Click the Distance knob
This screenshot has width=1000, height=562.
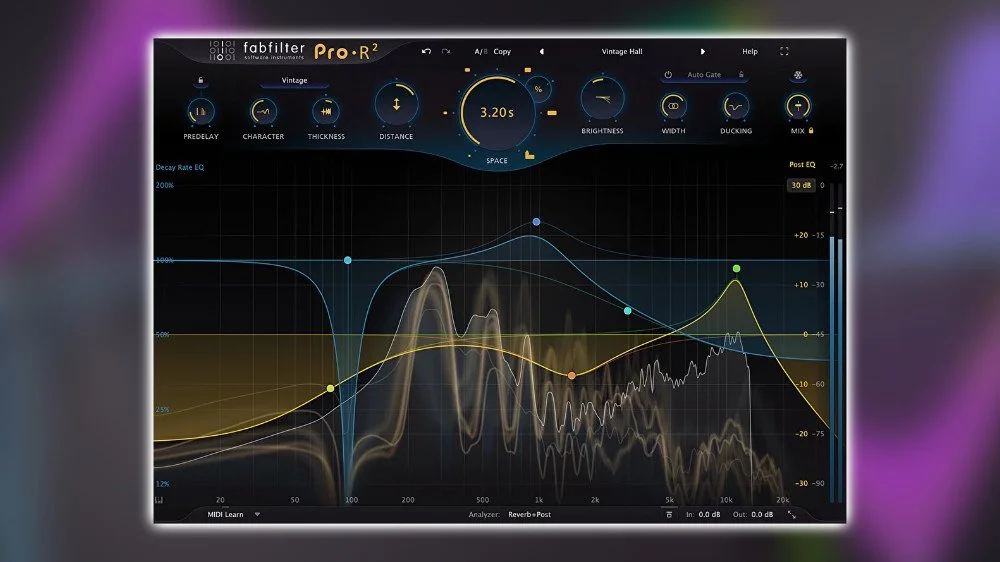pos(396,104)
